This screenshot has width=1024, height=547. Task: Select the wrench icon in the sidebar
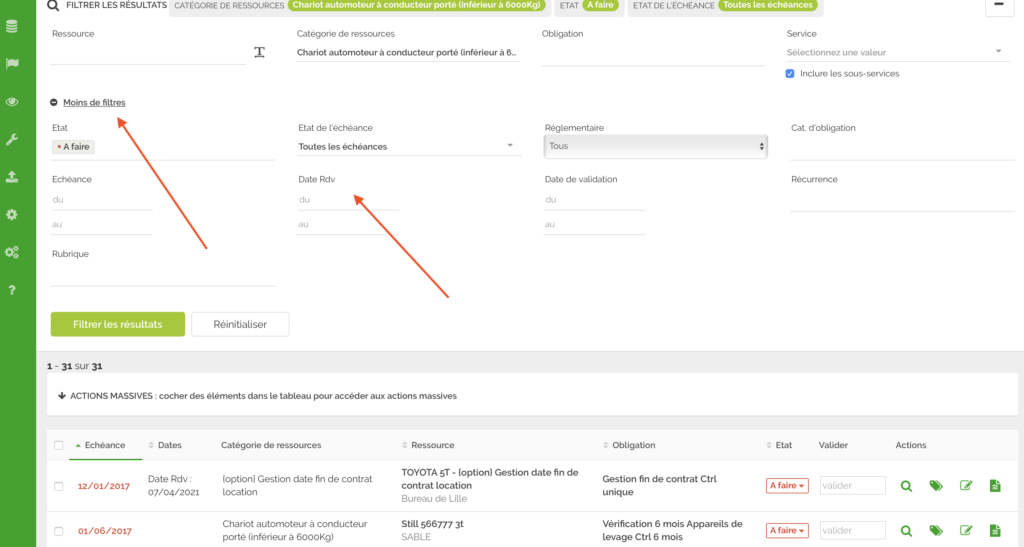coord(12,140)
